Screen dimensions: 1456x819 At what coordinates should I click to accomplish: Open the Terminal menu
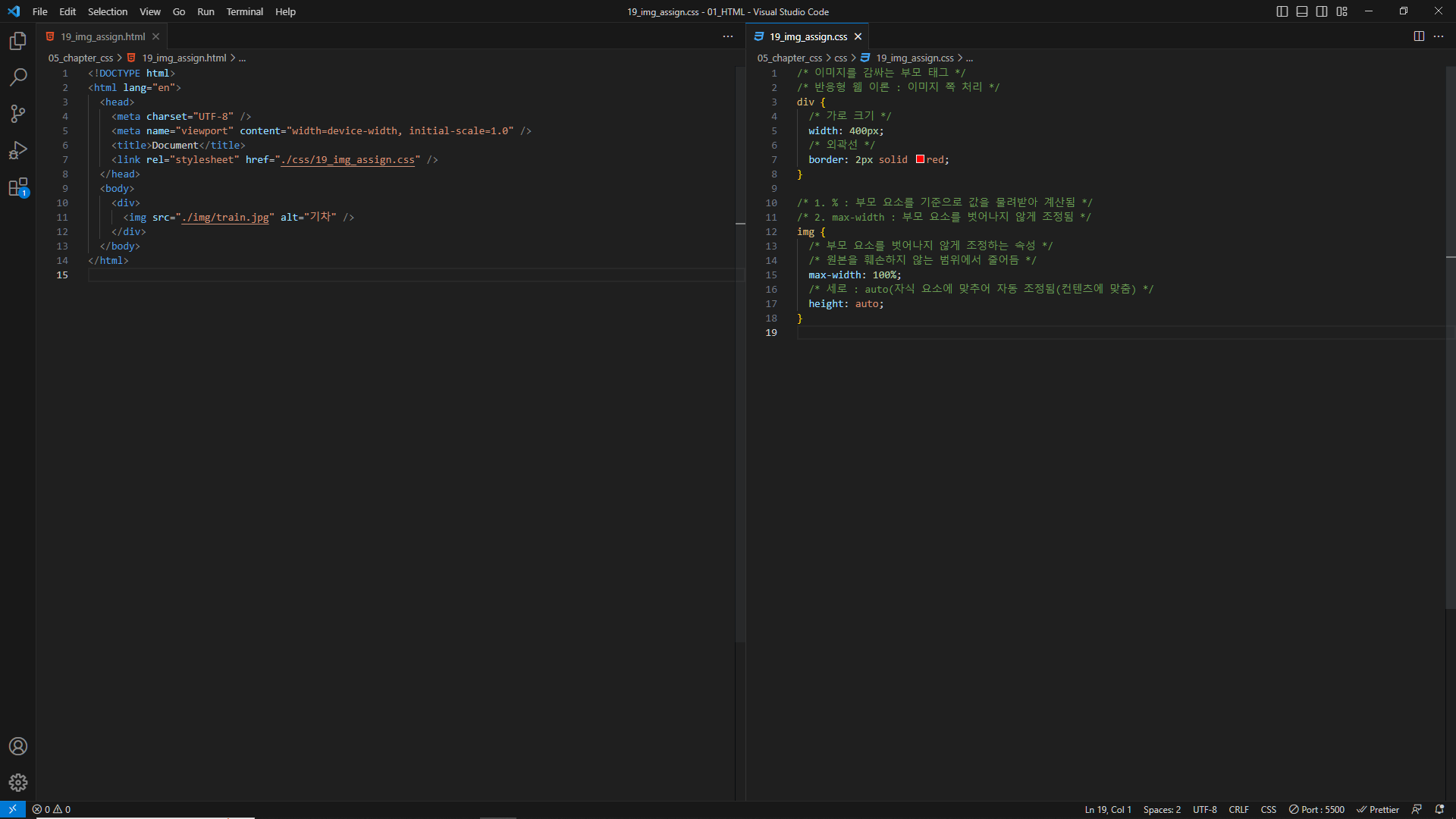tap(244, 11)
